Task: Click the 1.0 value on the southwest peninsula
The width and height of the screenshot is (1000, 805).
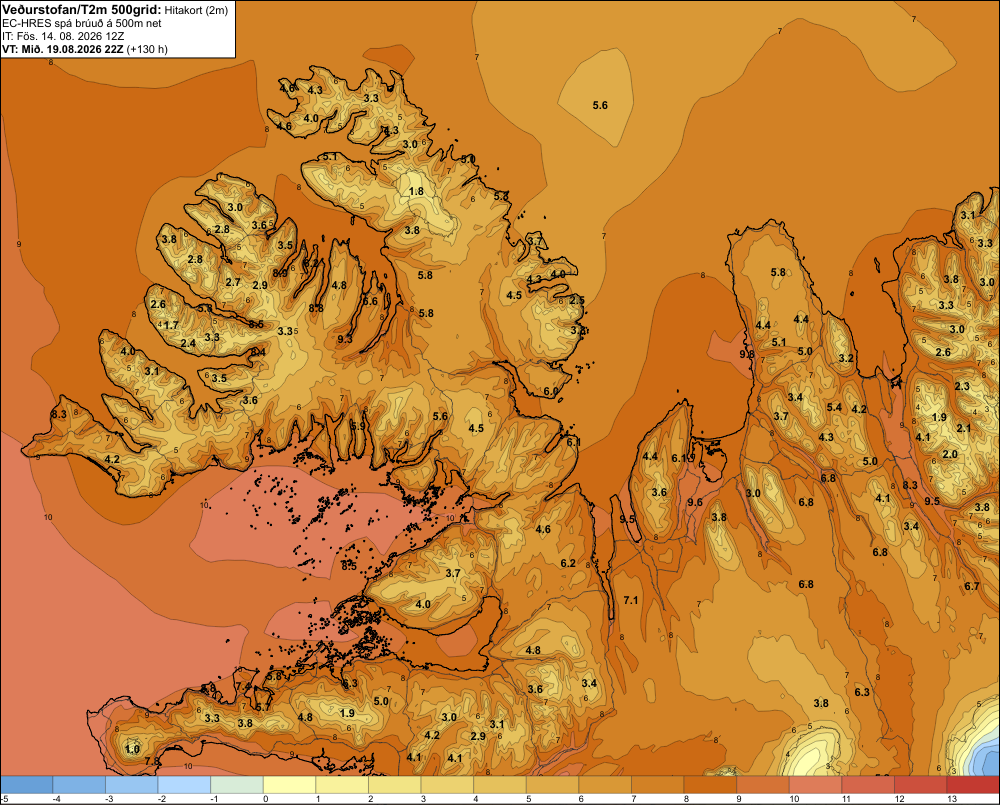Action: point(132,749)
